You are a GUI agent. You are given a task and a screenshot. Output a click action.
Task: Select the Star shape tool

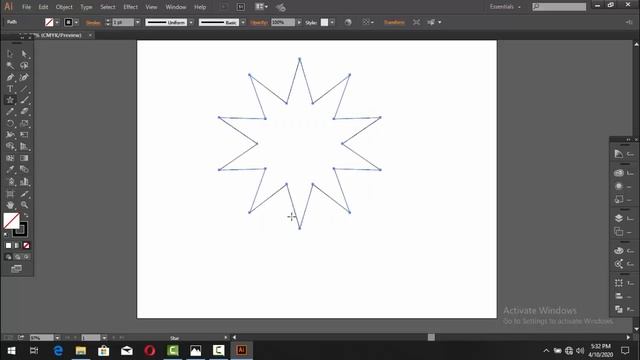pyautogui.click(x=10, y=100)
